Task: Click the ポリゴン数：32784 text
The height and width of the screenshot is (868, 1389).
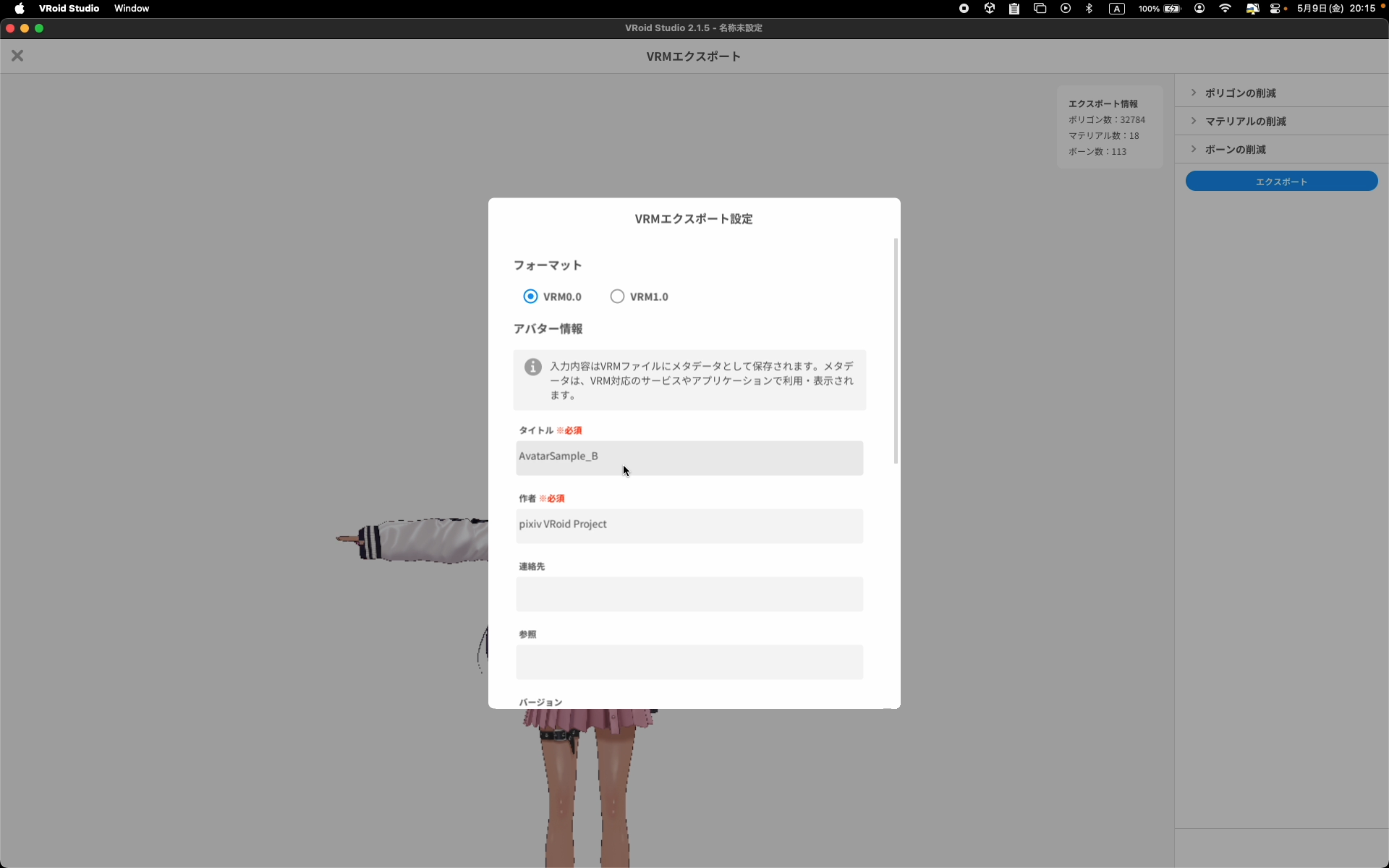Action: pyautogui.click(x=1107, y=119)
